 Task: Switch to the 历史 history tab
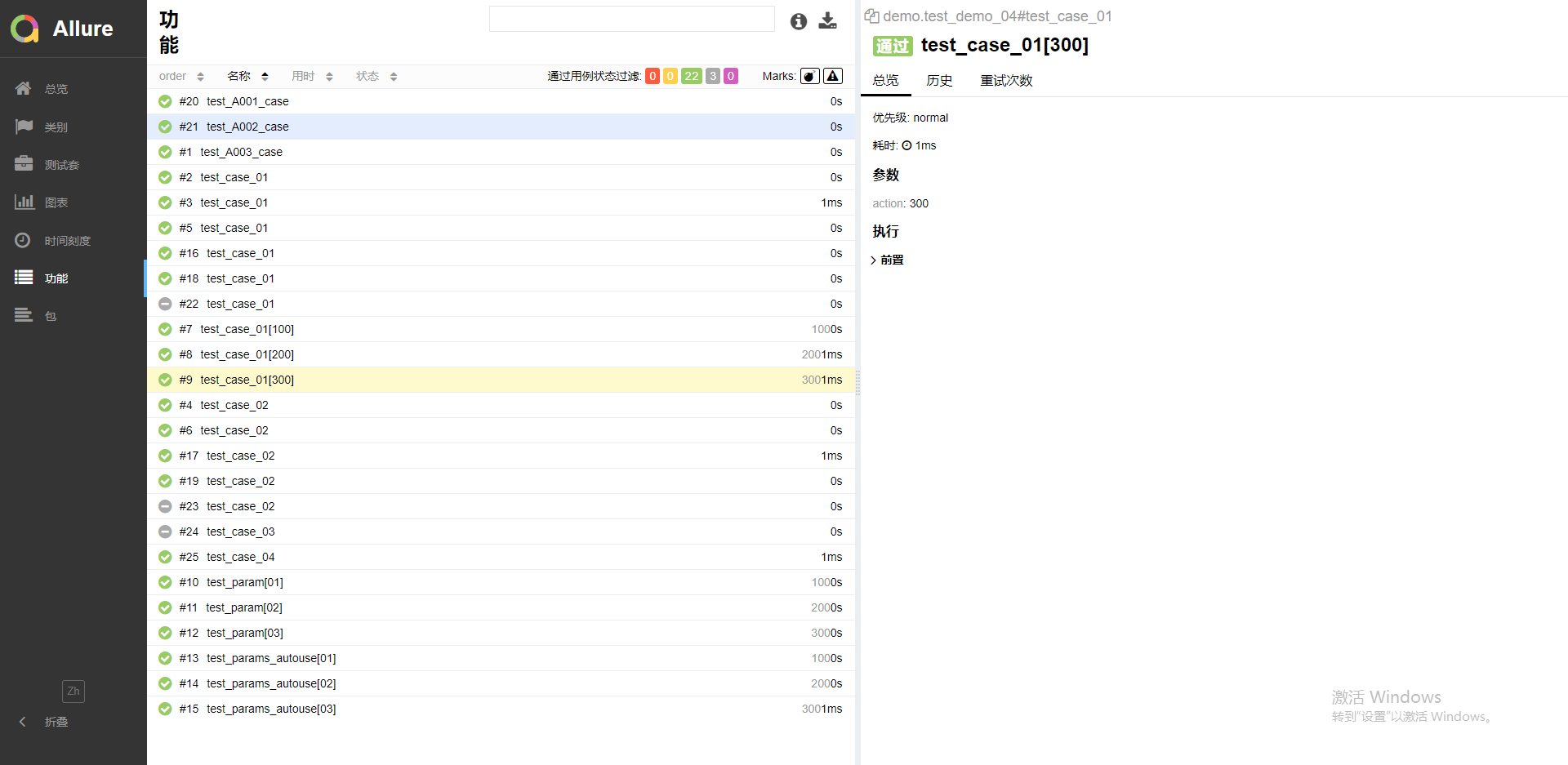(x=939, y=80)
